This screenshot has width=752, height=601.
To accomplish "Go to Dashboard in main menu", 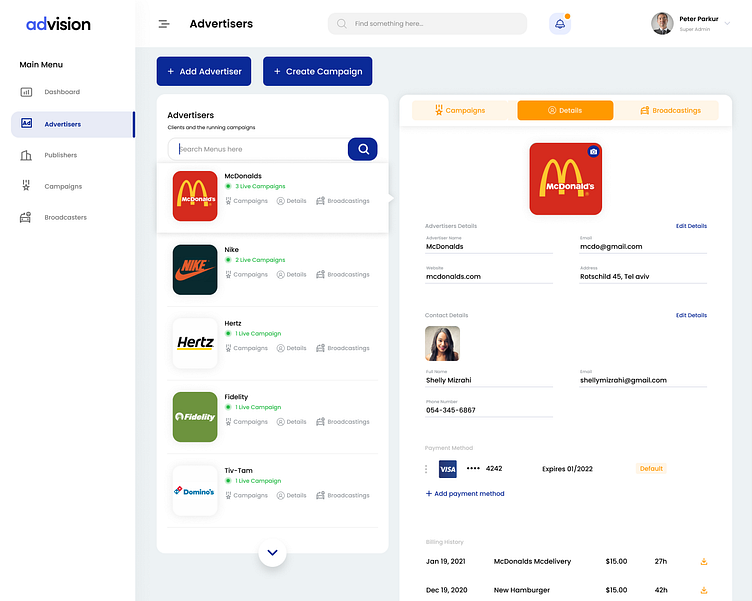I will click(62, 92).
